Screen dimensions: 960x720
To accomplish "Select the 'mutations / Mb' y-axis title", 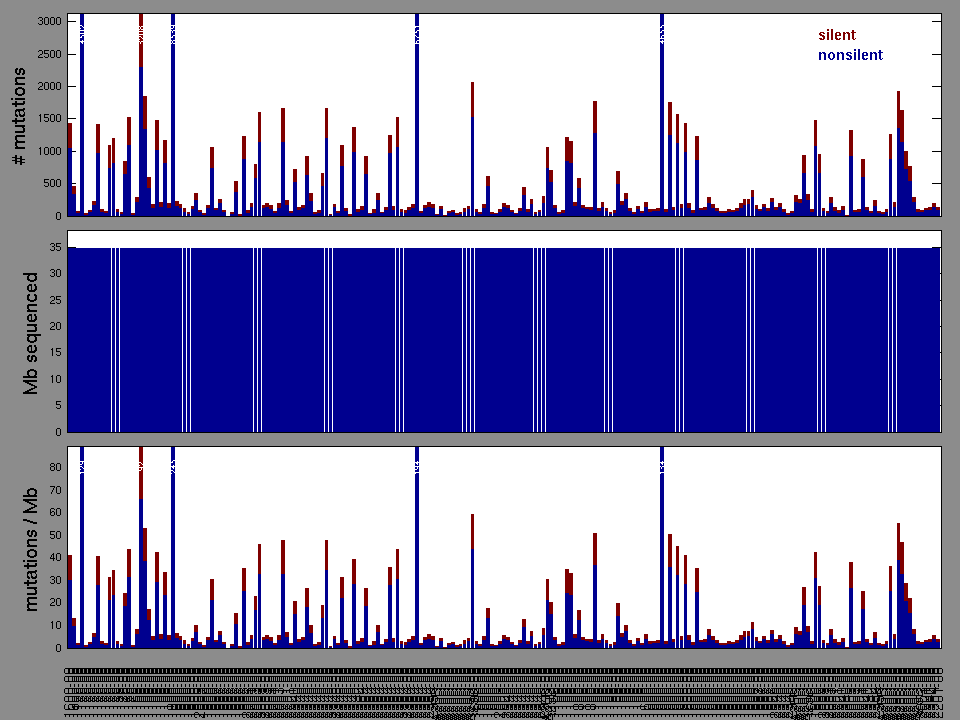I will [x=30, y=548].
